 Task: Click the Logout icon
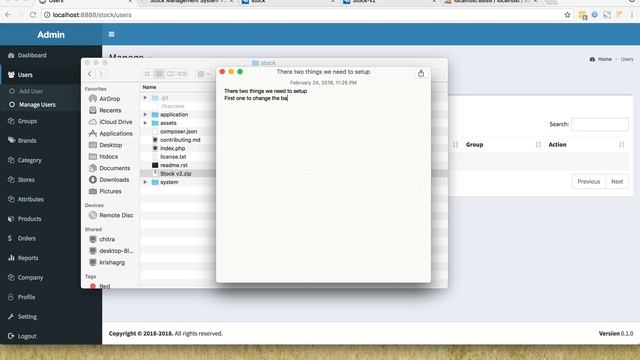[11, 336]
